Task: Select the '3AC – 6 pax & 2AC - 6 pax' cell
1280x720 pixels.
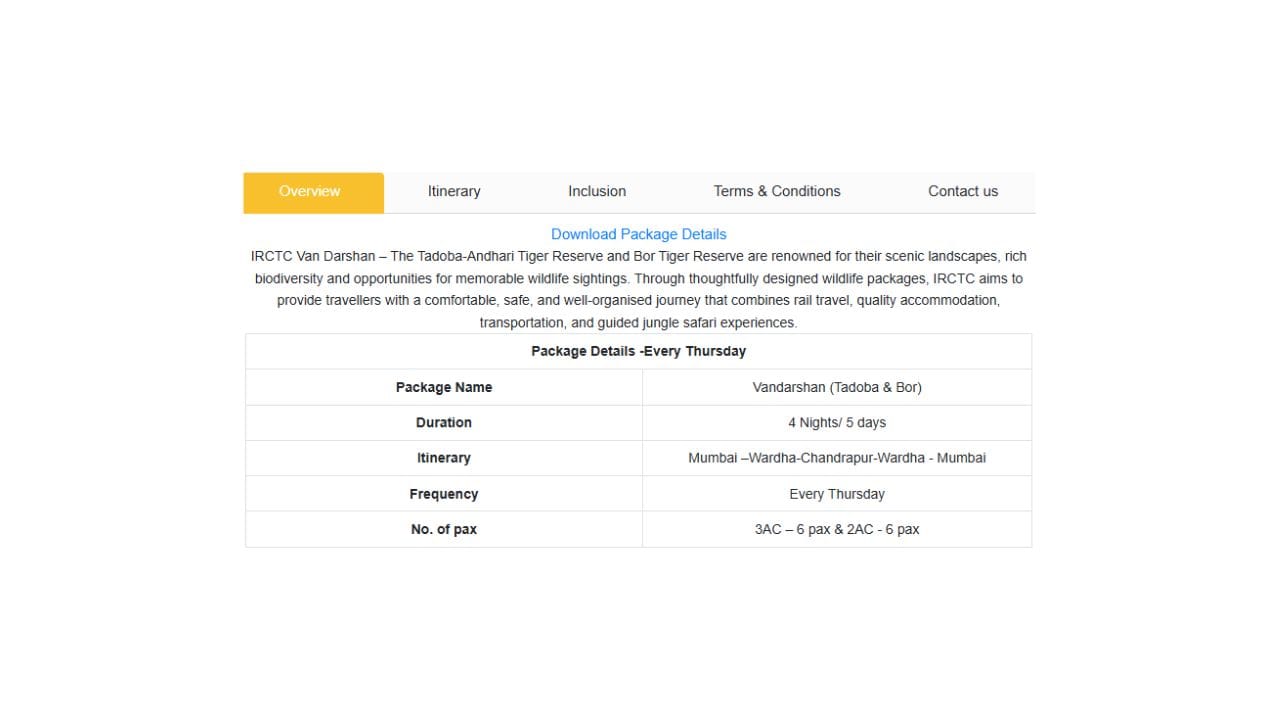Action: (837, 529)
